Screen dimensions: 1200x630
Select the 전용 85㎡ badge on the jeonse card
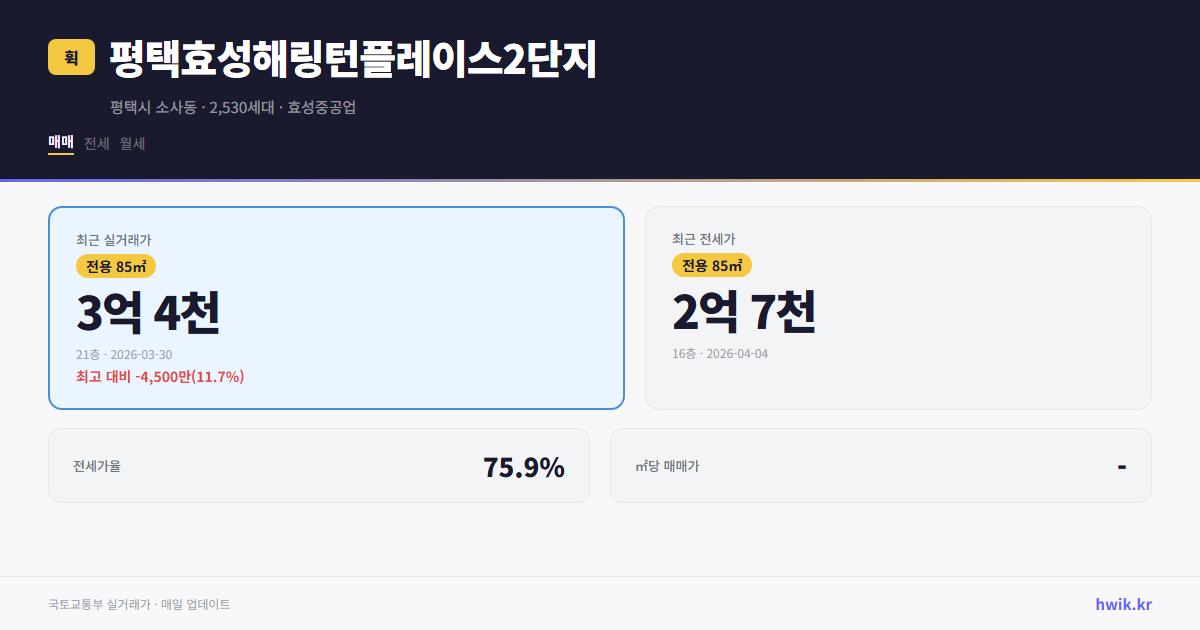click(x=712, y=266)
